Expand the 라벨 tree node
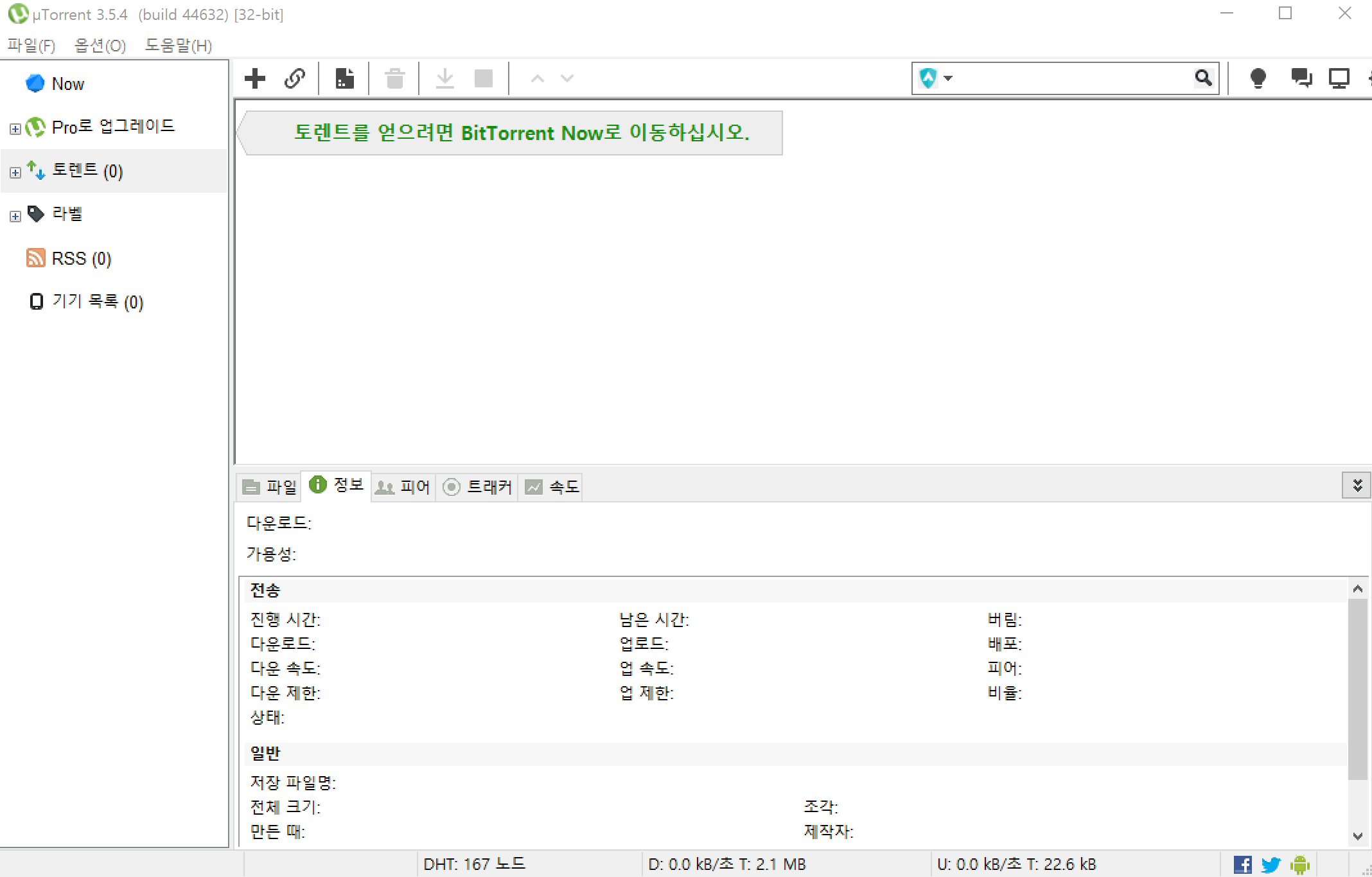 pos(15,217)
